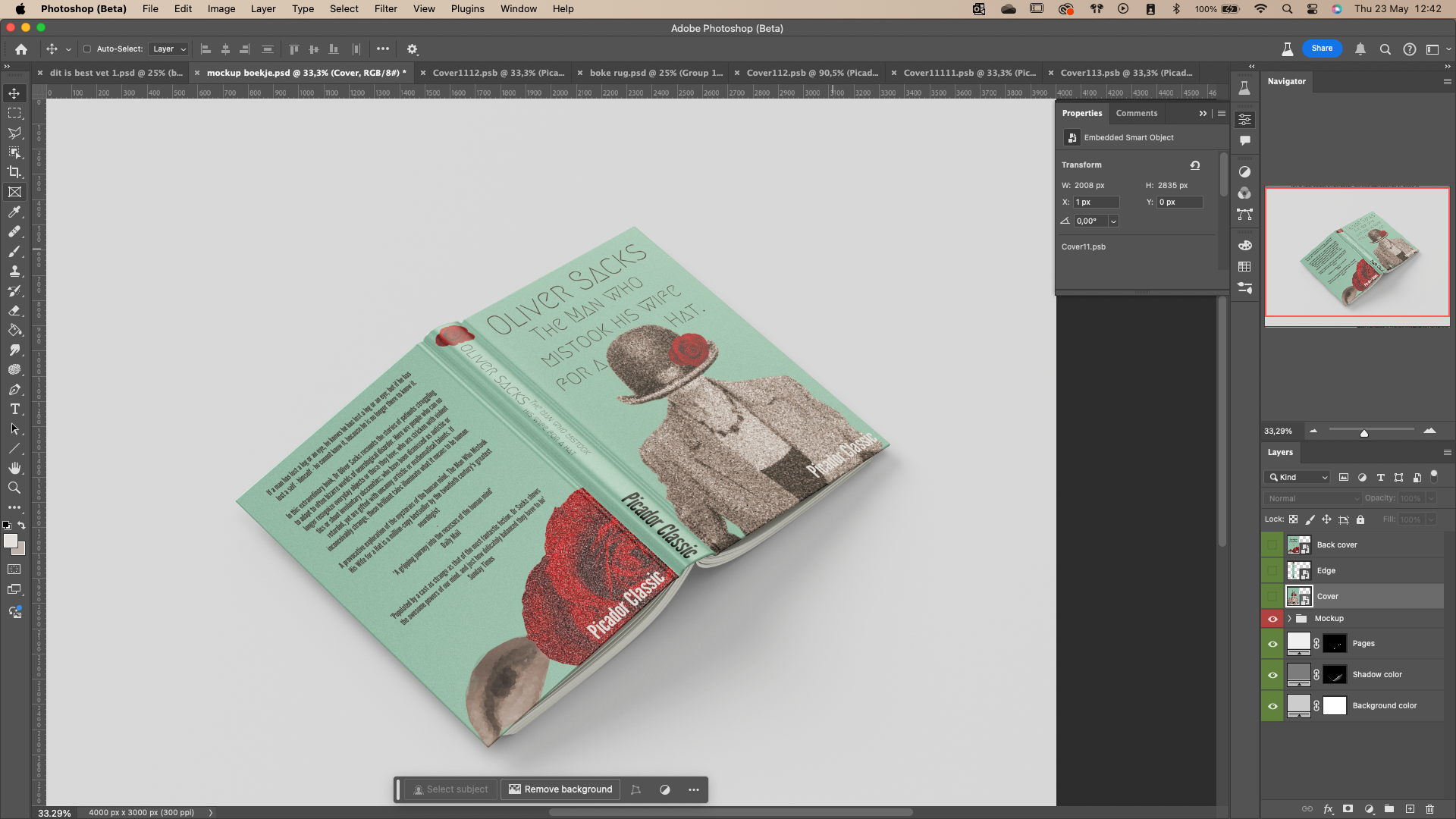Click the blue Share button
1456x819 pixels.
pos(1322,49)
